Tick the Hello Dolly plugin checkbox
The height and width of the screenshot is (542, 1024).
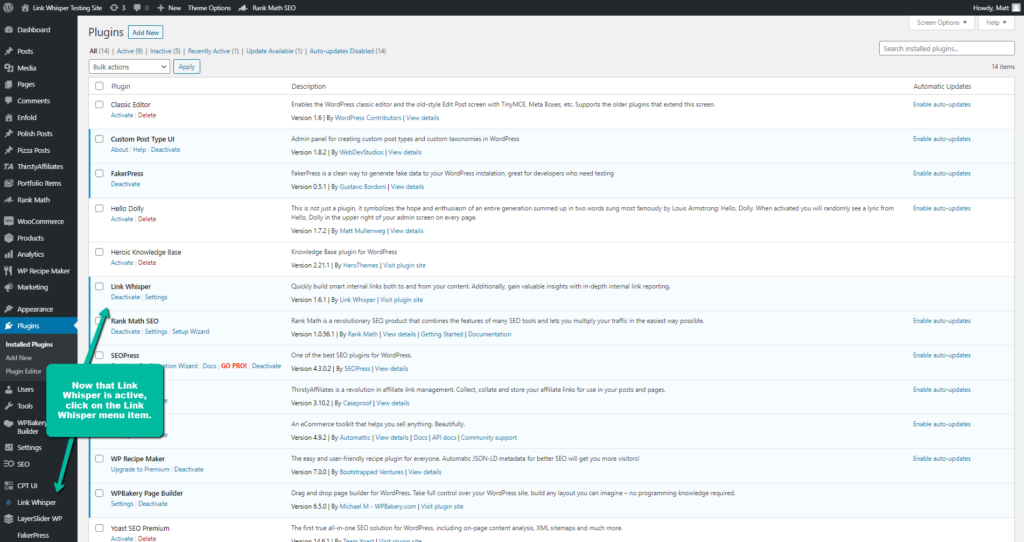[x=99, y=208]
